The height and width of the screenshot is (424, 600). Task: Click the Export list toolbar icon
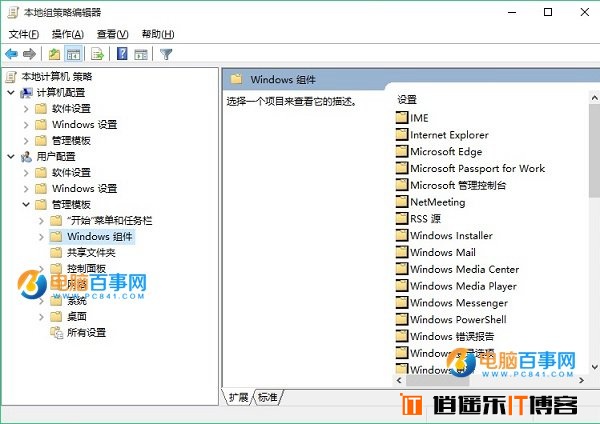pyautogui.click(x=98, y=54)
